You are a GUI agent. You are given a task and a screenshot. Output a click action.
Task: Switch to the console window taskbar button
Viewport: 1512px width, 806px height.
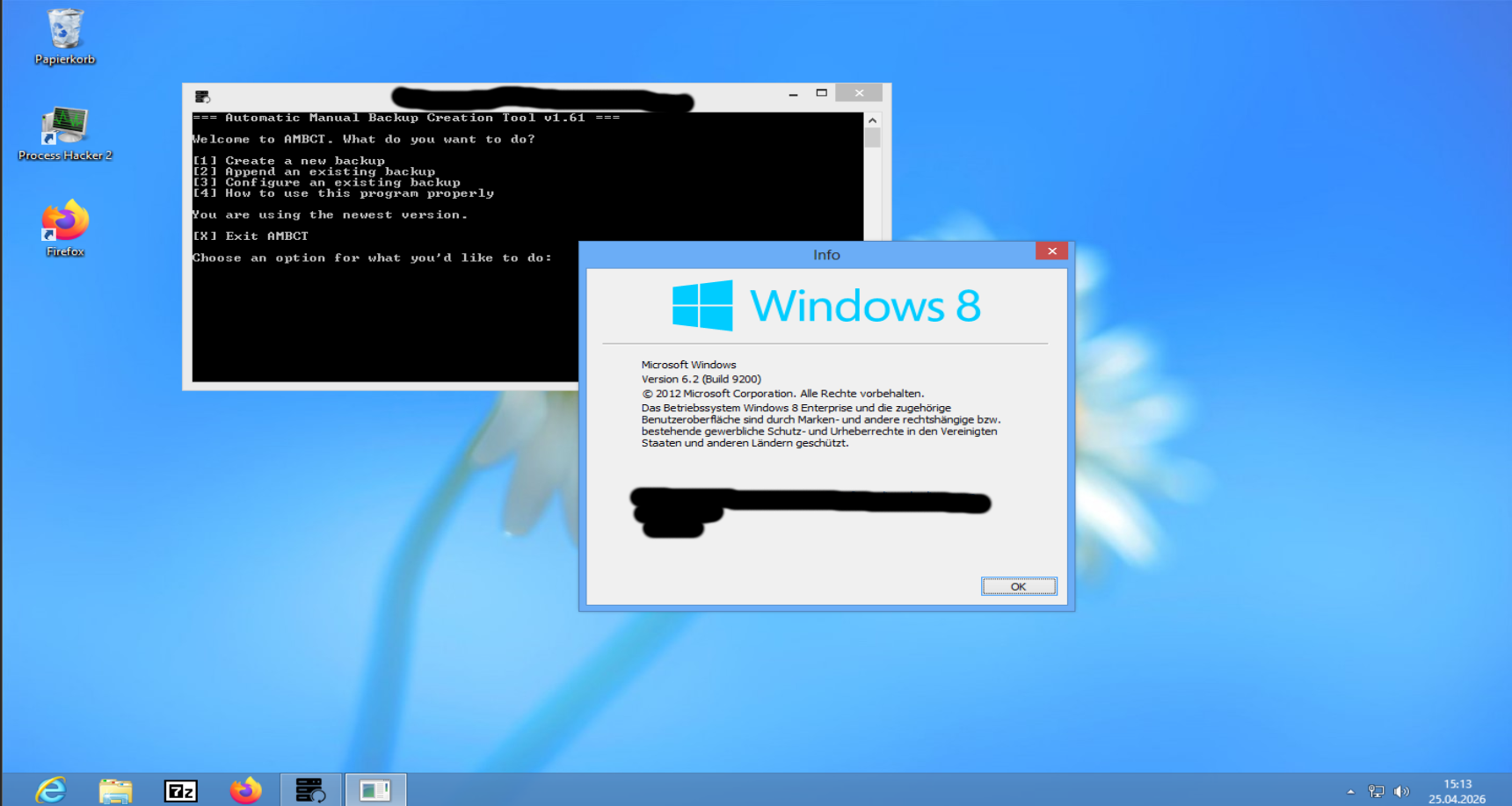310,790
